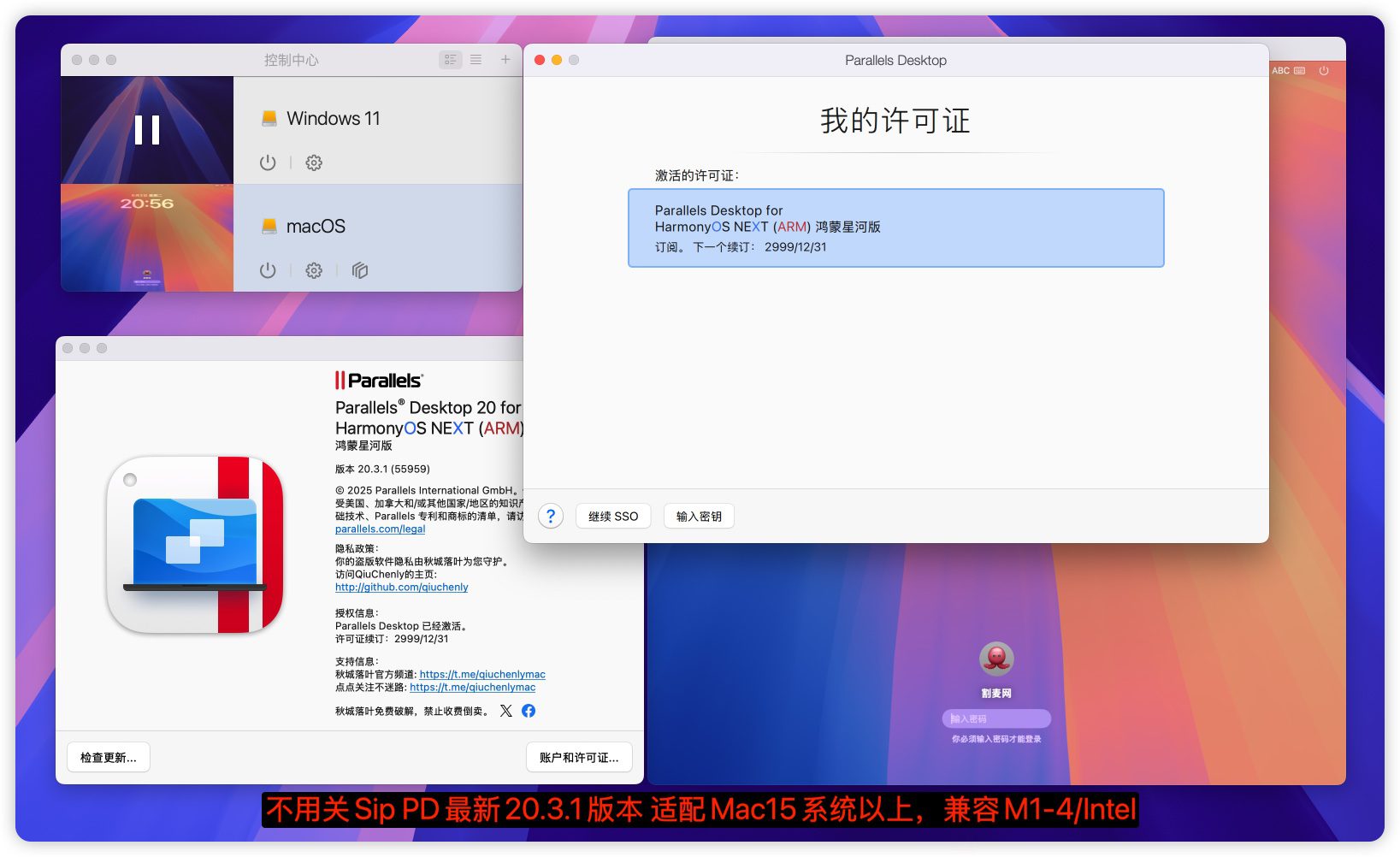1400x857 pixels.
Task: Click the macOS VM snapshots stack icon
Action: tap(360, 270)
